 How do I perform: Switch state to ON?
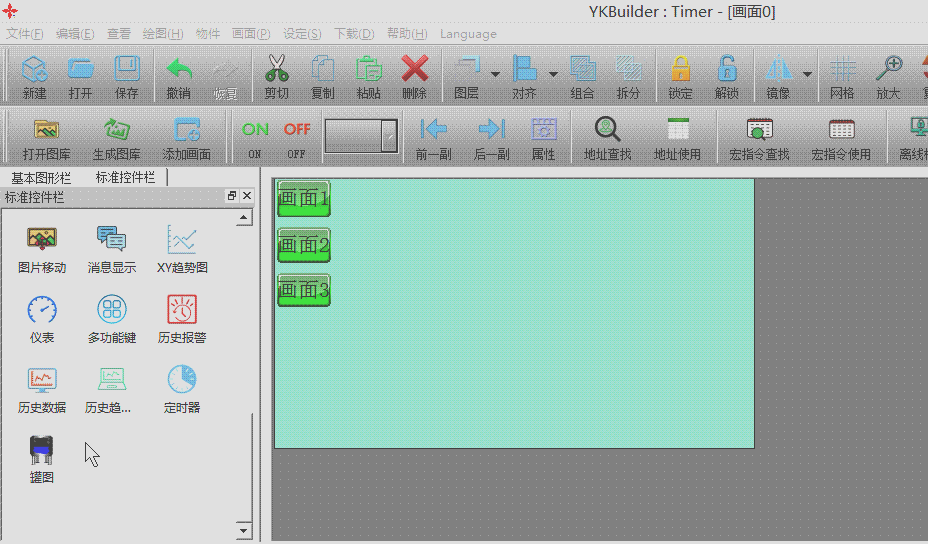click(x=255, y=136)
